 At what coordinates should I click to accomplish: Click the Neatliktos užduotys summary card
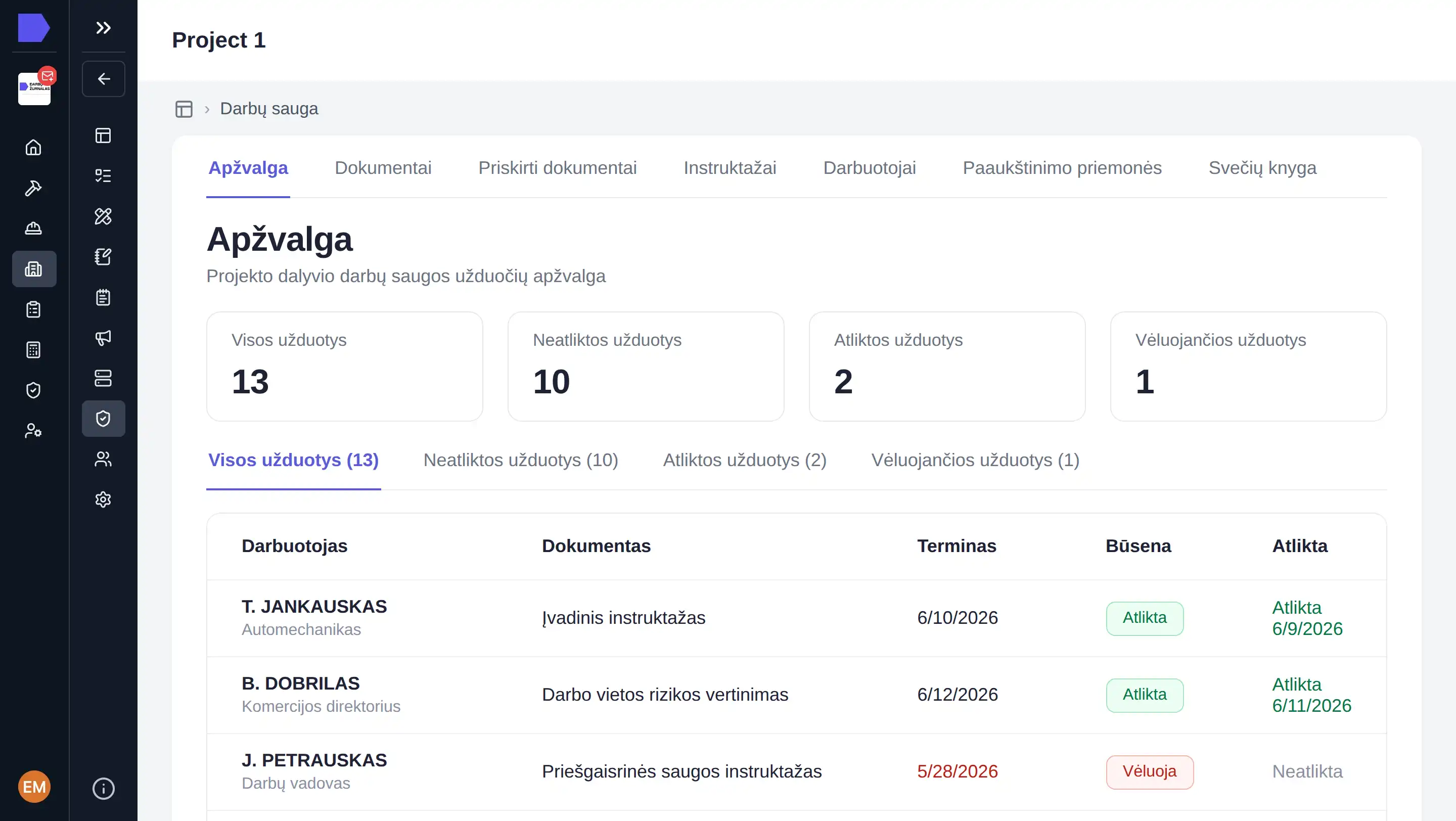646,366
